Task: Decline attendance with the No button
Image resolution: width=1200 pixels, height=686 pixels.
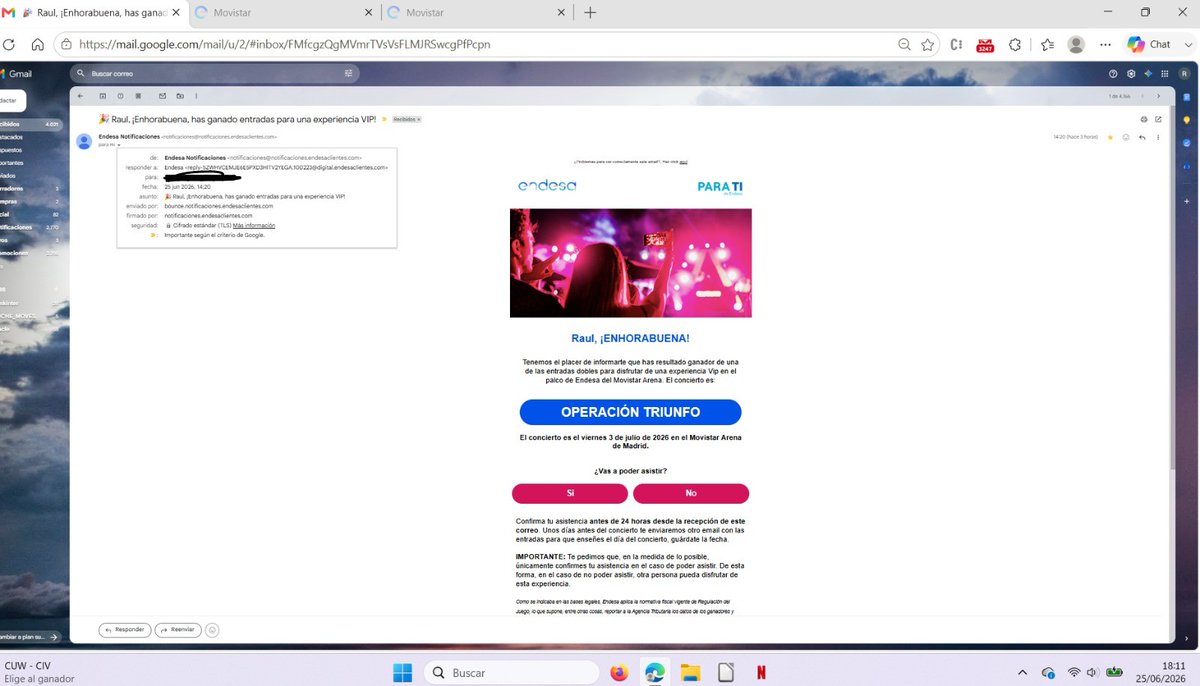Action: click(691, 493)
